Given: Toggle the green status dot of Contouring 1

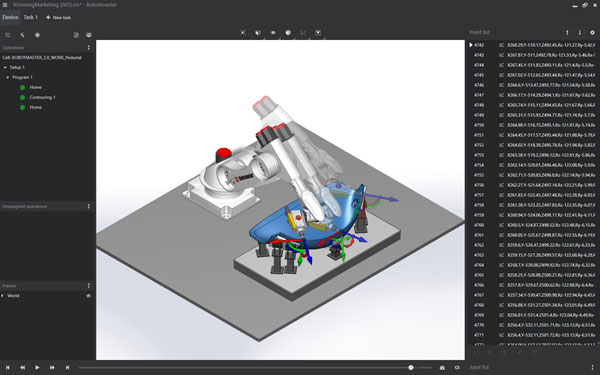Looking at the screenshot, I should pos(22,97).
